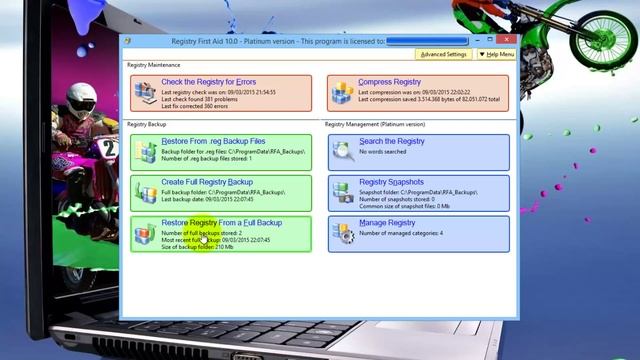The width and height of the screenshot is (640, 360).
Task: Select the 'Backup folder for .reg files' line
Action: pyautogui.click(x=233, y=151)
